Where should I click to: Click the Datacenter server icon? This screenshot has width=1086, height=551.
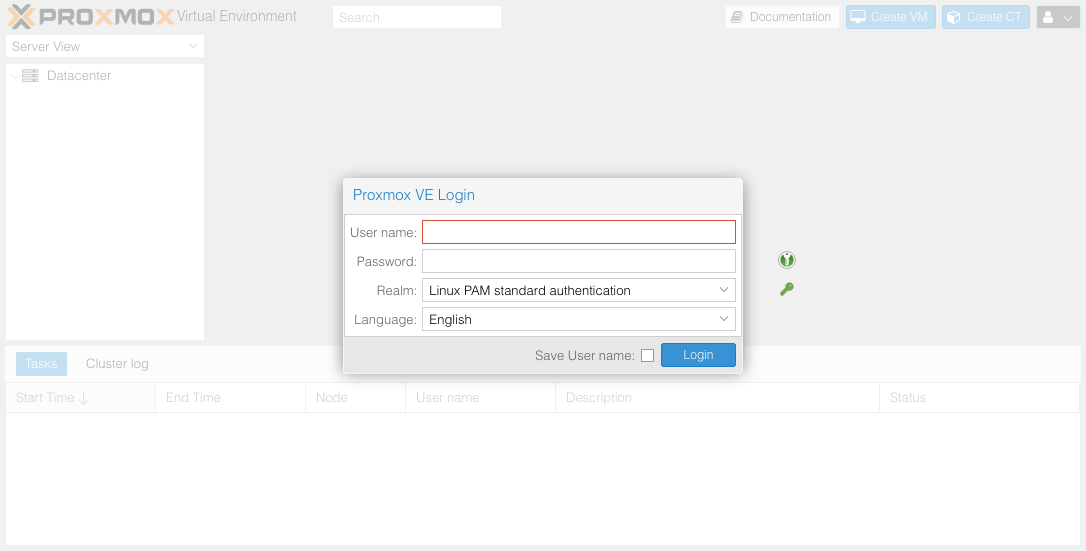(x=30, y=76)
